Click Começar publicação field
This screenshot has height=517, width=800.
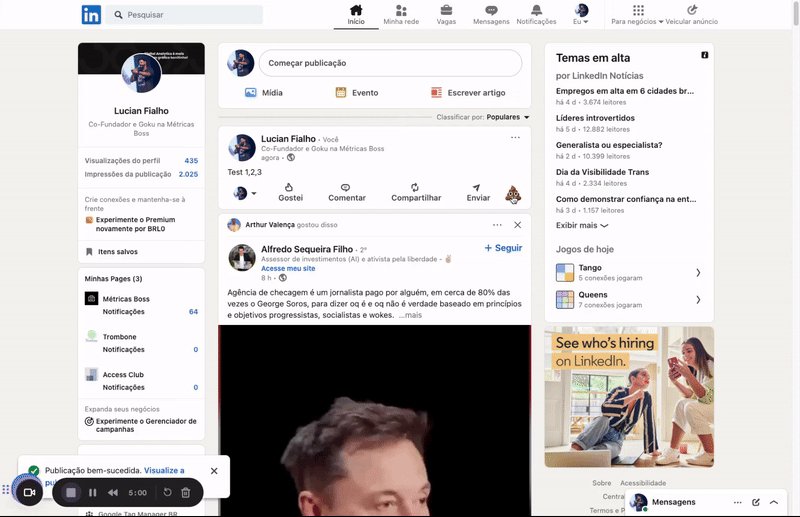point(390,63)
